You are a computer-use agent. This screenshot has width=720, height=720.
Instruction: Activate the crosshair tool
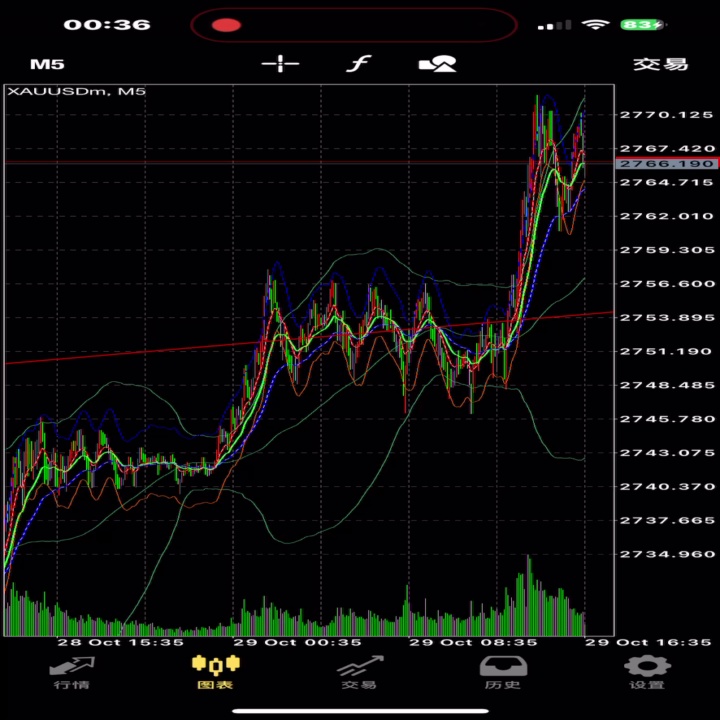[x=280, y=63]
